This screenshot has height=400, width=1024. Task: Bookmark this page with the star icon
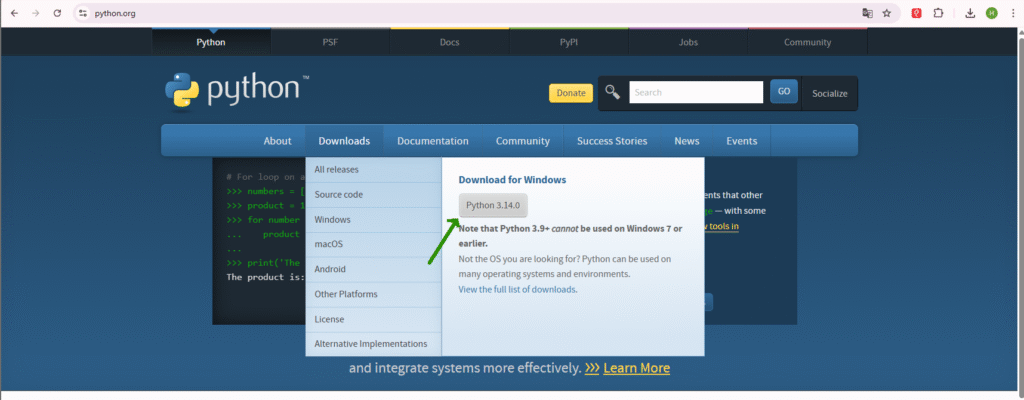[x=887, y=13]
